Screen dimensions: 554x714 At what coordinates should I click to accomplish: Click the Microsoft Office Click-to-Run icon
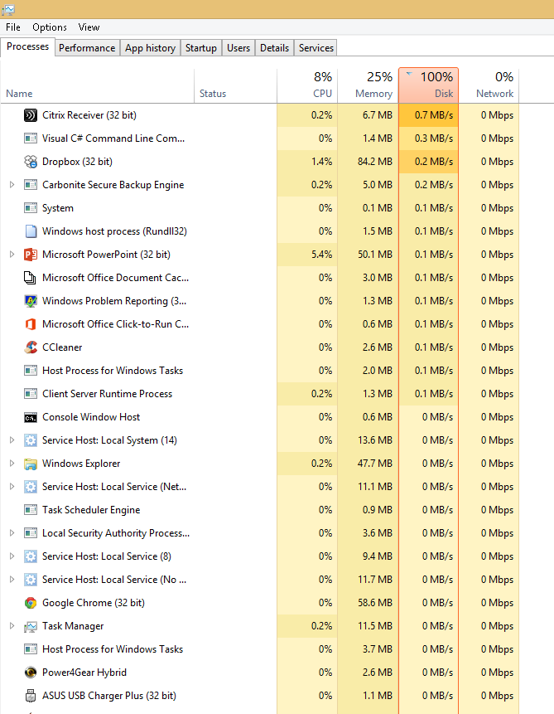(30, 324)
